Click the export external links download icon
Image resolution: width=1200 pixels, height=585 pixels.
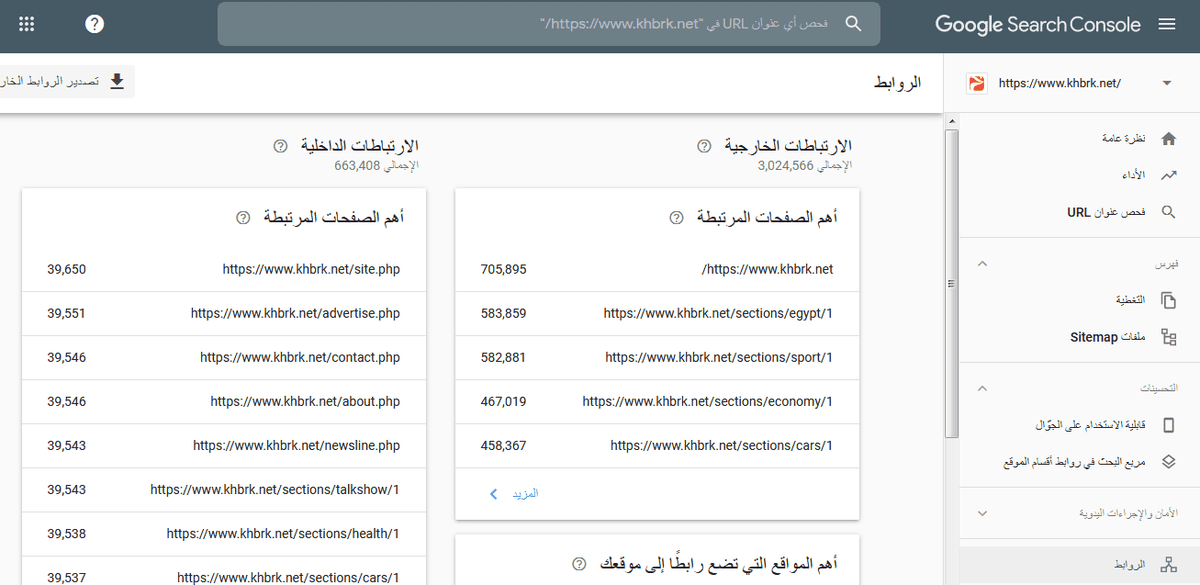pyautogui.click(x=117, y=82)
